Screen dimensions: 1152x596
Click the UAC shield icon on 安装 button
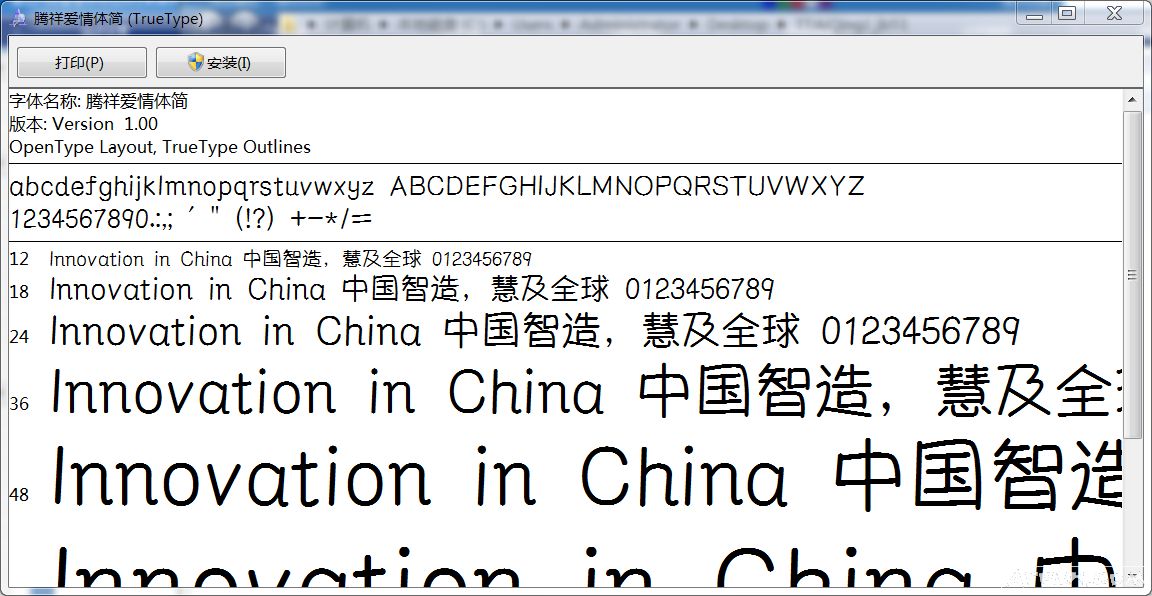coord(196,62)
